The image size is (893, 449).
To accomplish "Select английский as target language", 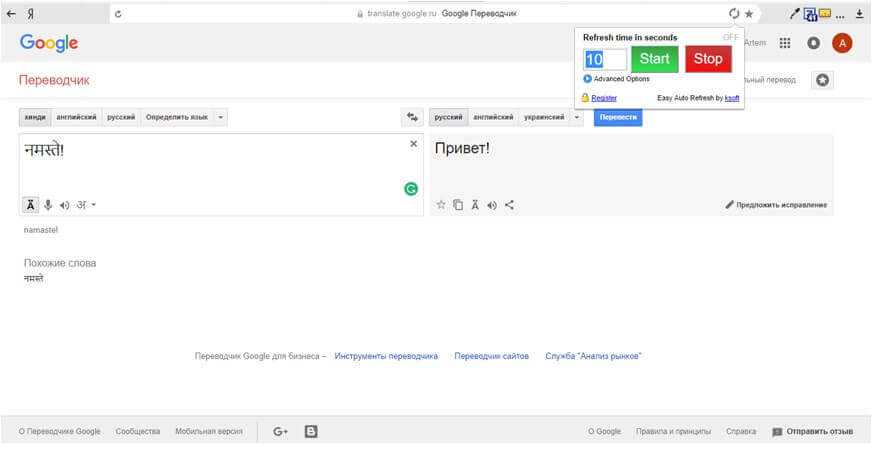I will tap(493, 117).
